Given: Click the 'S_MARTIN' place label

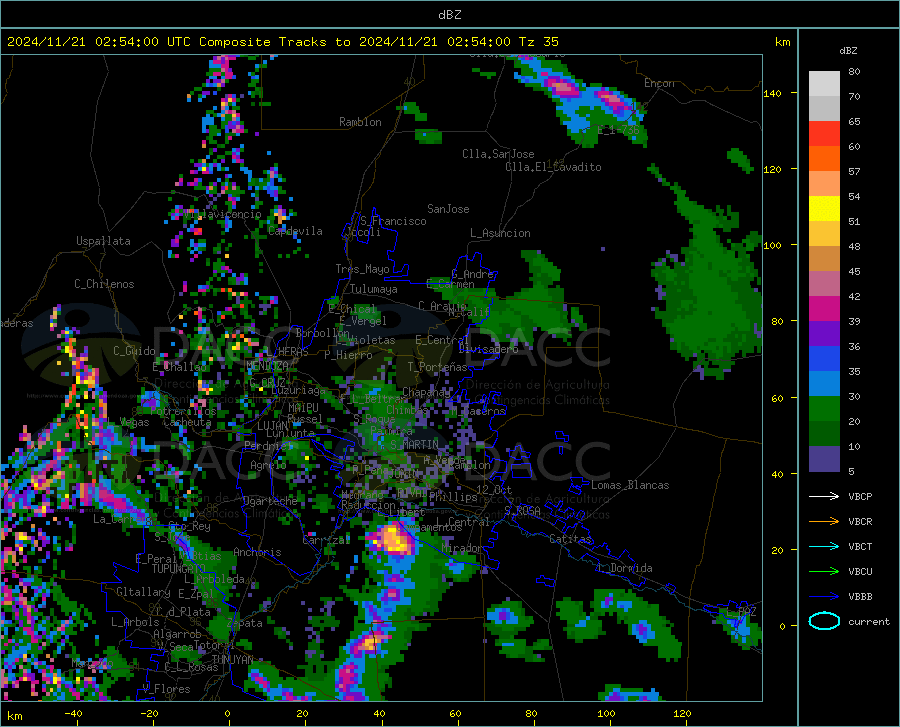Looking at the screenshot, I should pyautogui.click(x=414, y=444).
